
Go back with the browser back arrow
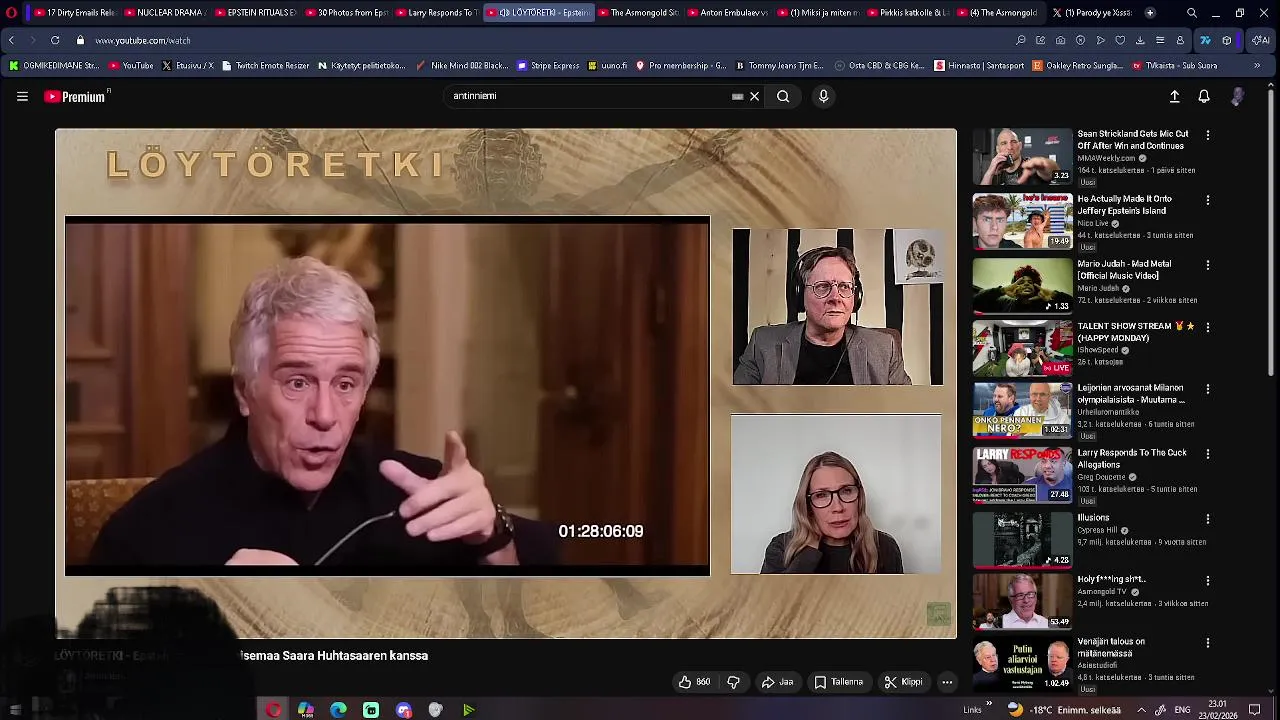click(11, 40)
